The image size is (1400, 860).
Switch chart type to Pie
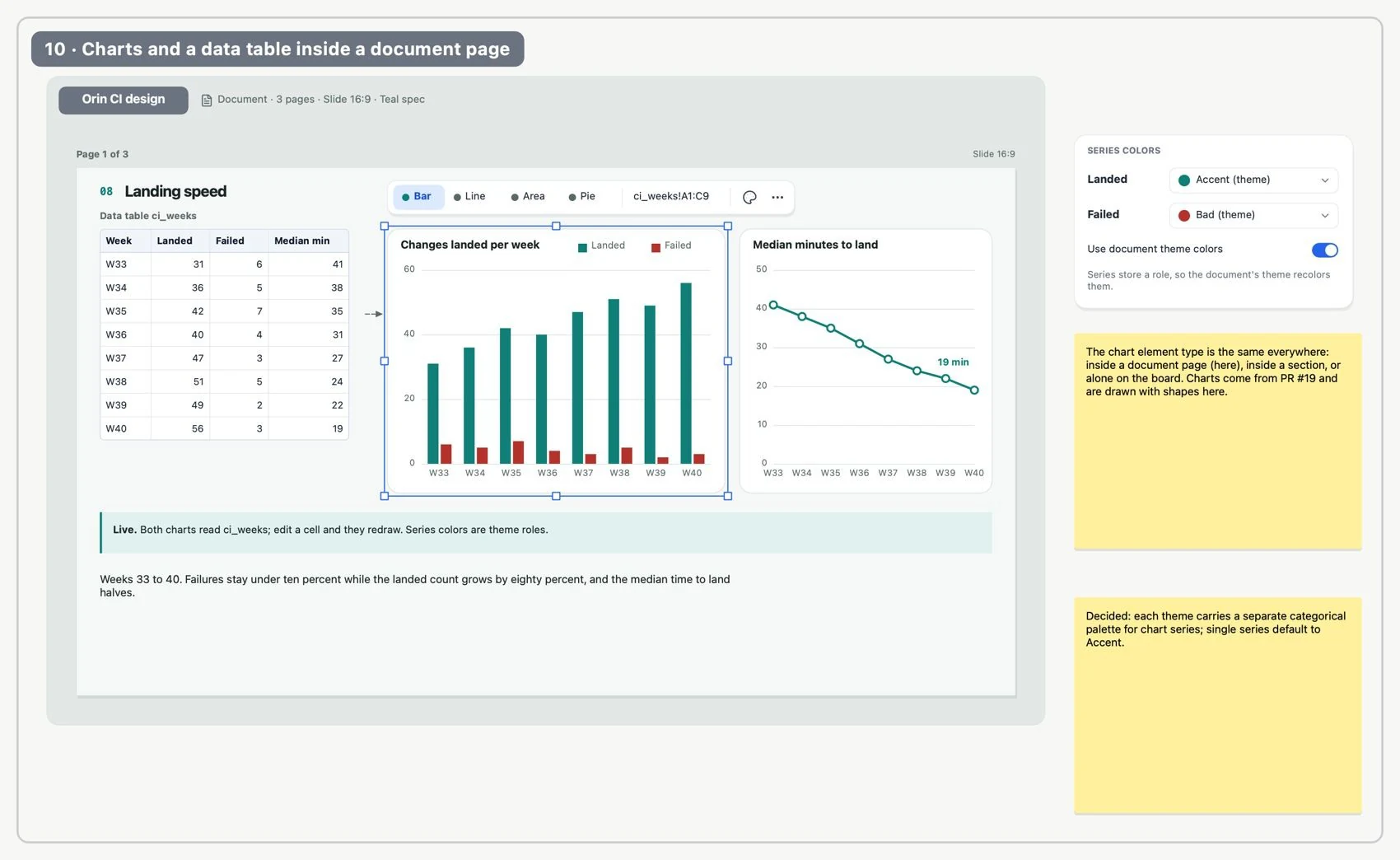582,197
